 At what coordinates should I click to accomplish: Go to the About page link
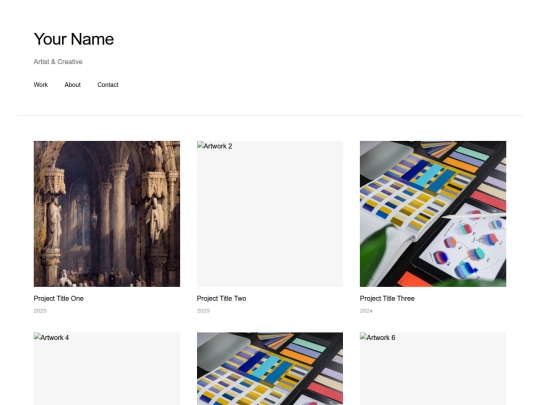pyautogui.click(x=72, y=85)
